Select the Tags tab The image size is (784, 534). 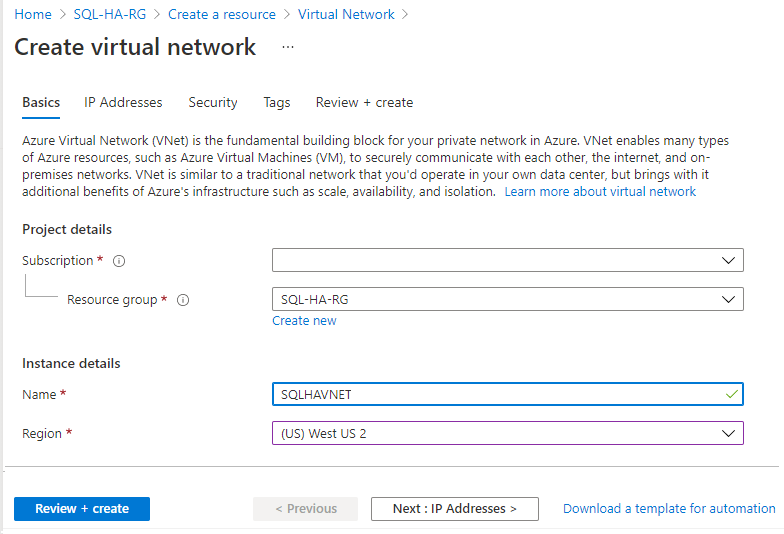(277, 102)
